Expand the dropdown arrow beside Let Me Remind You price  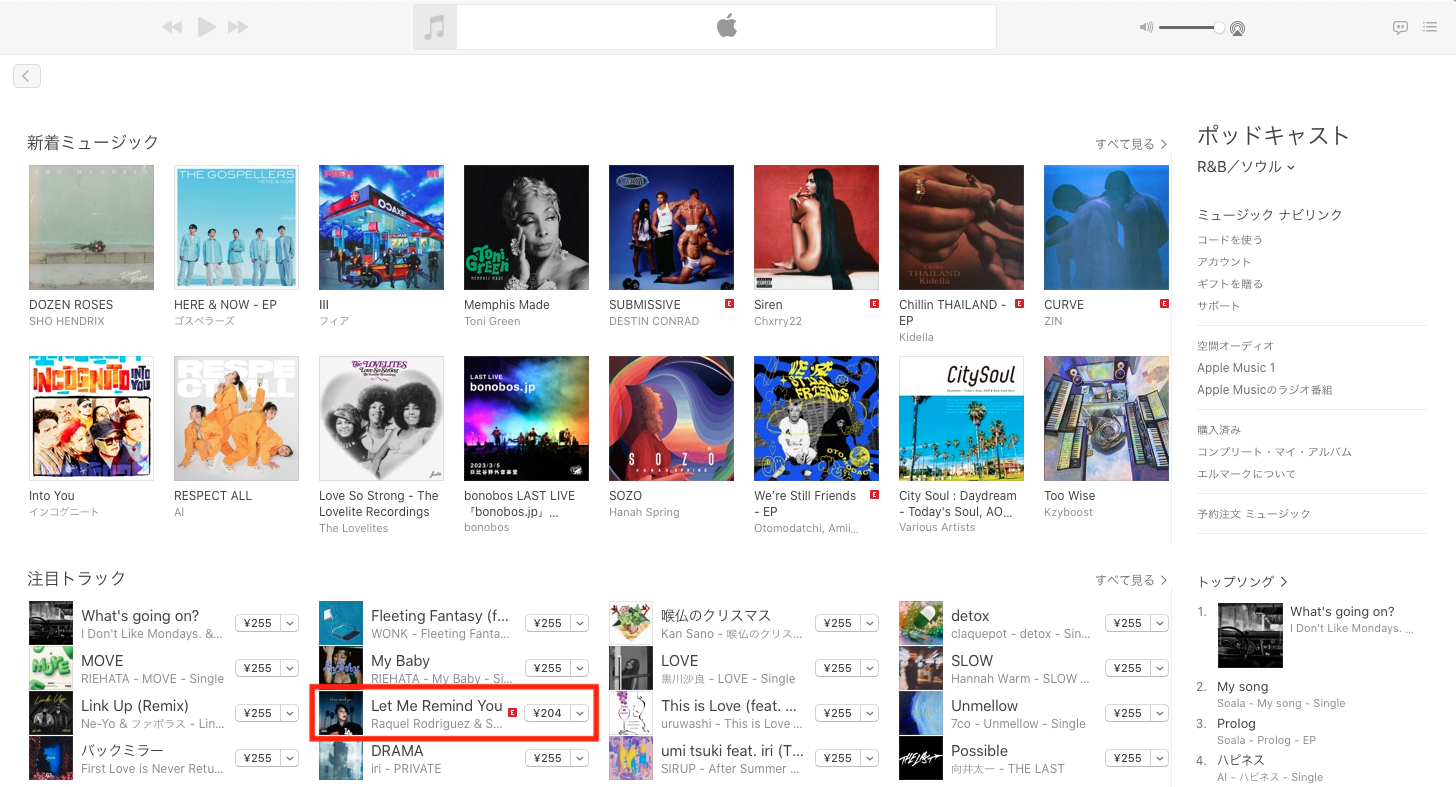[x=580, y=713]
